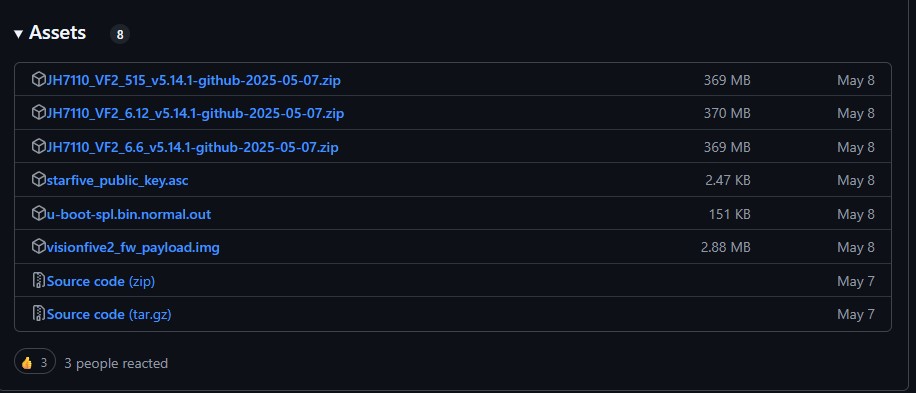The height and width of the screenshot is (393, 916).
Task: Download visionfive2_fw_payload.img file
Action: tap(133, 248)
